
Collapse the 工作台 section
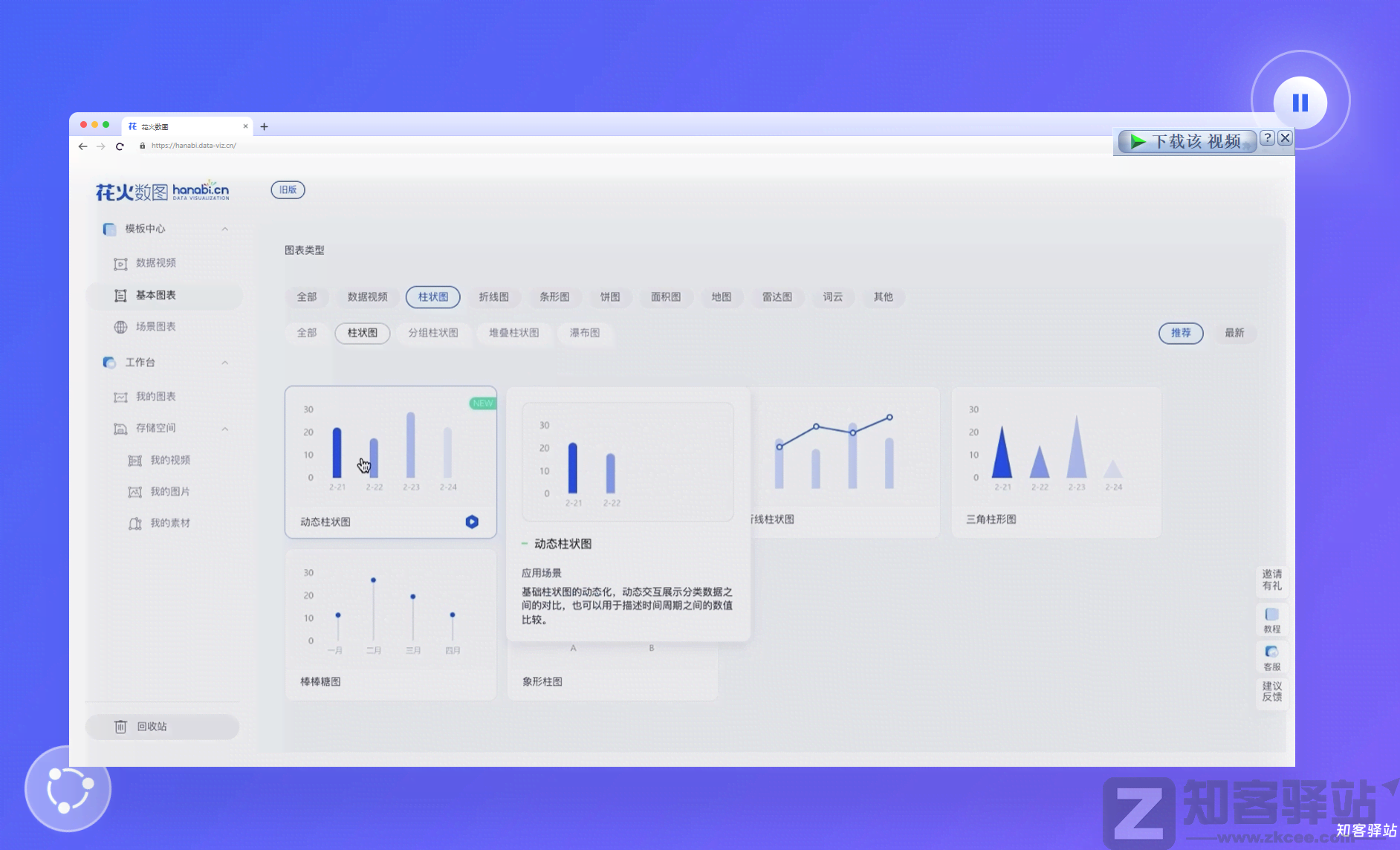[x=224, y=363]
